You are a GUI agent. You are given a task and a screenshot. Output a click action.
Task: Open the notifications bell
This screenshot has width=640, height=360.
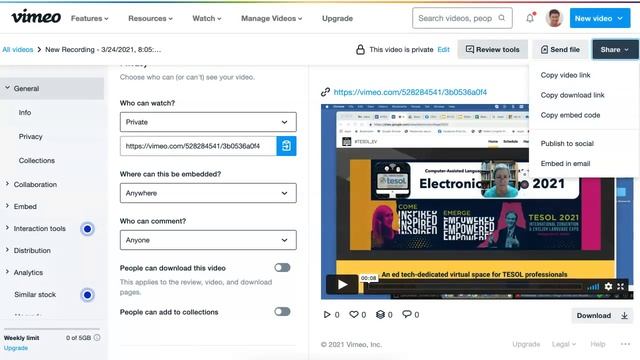[530, 18]
